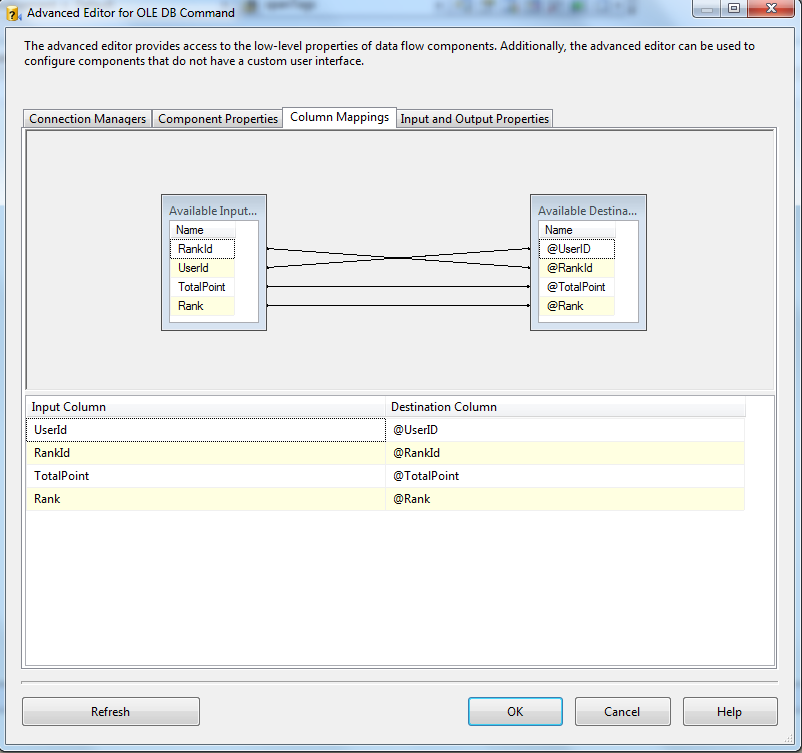Open the Component Properties tab

tap(217, 119)
